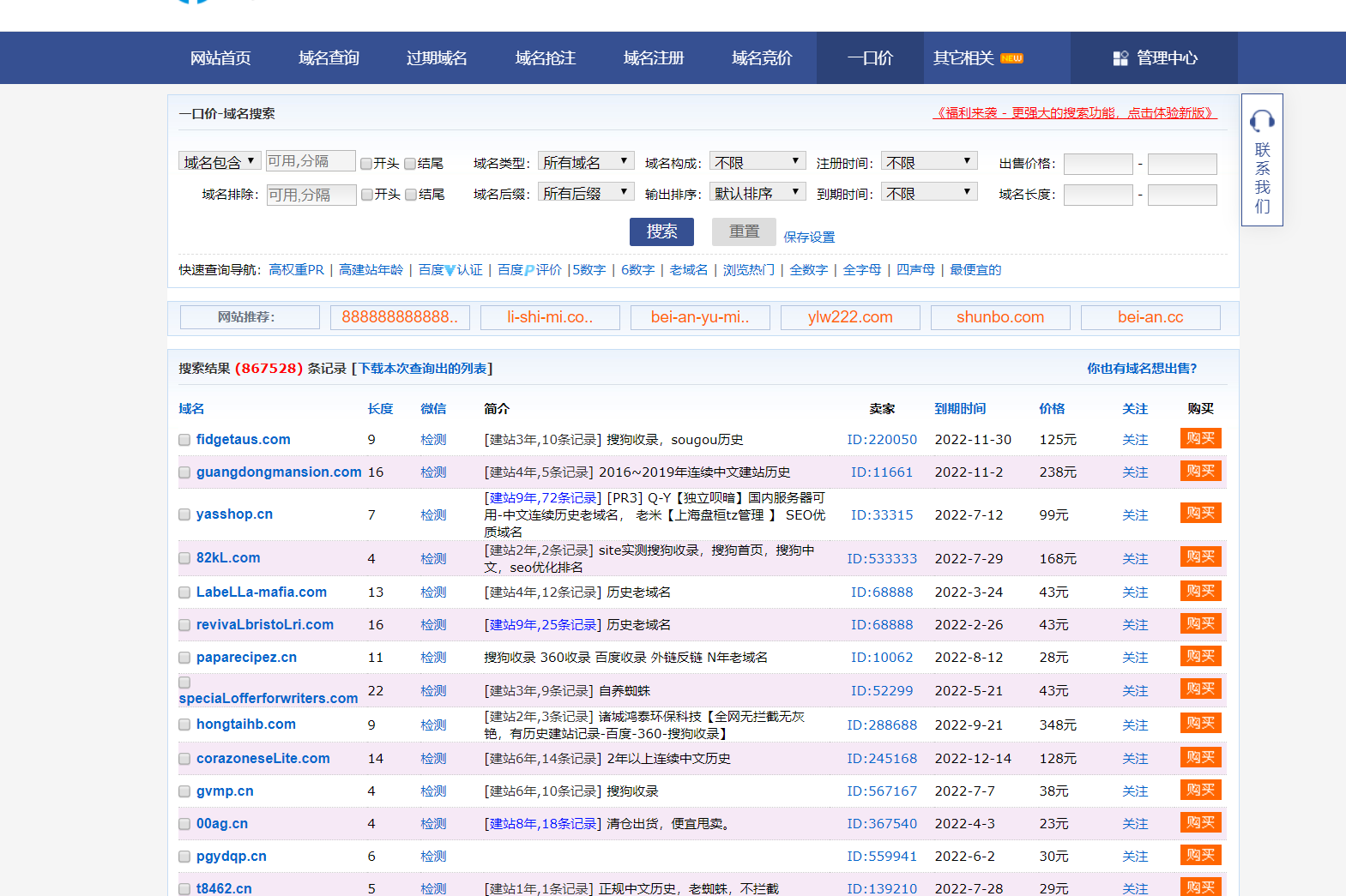The height and width of the screenshot is (896, 1346).
Task: Toggle the 结尾 checkbox for 域名排除
Action: coord(411,195)
